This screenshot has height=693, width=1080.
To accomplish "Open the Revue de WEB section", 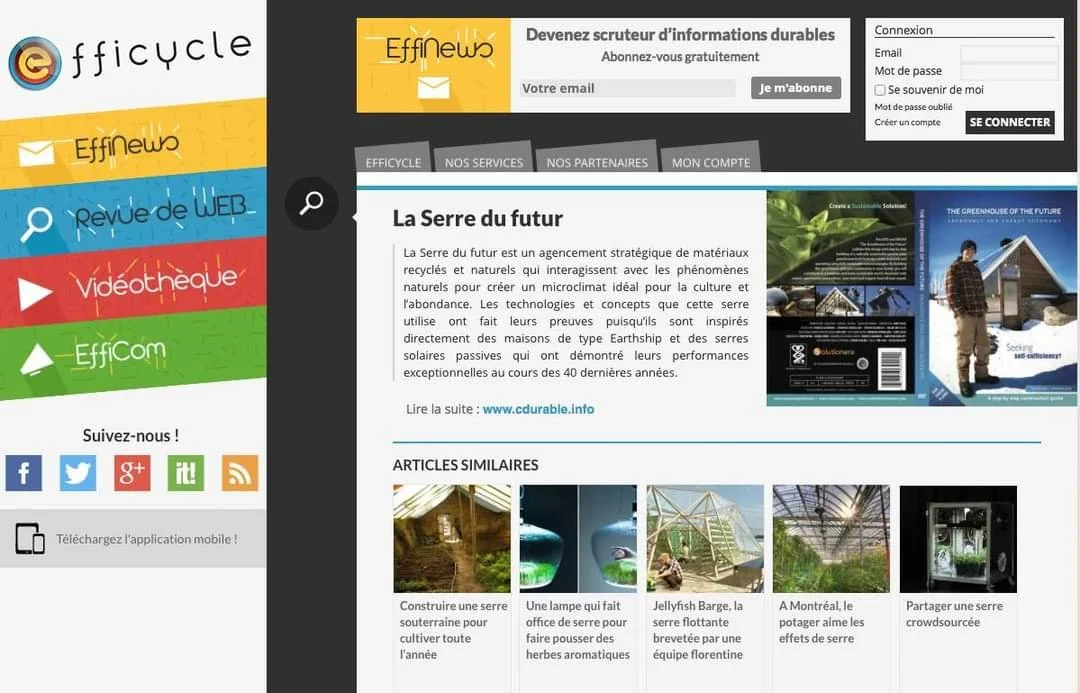I will pos(133,214).
